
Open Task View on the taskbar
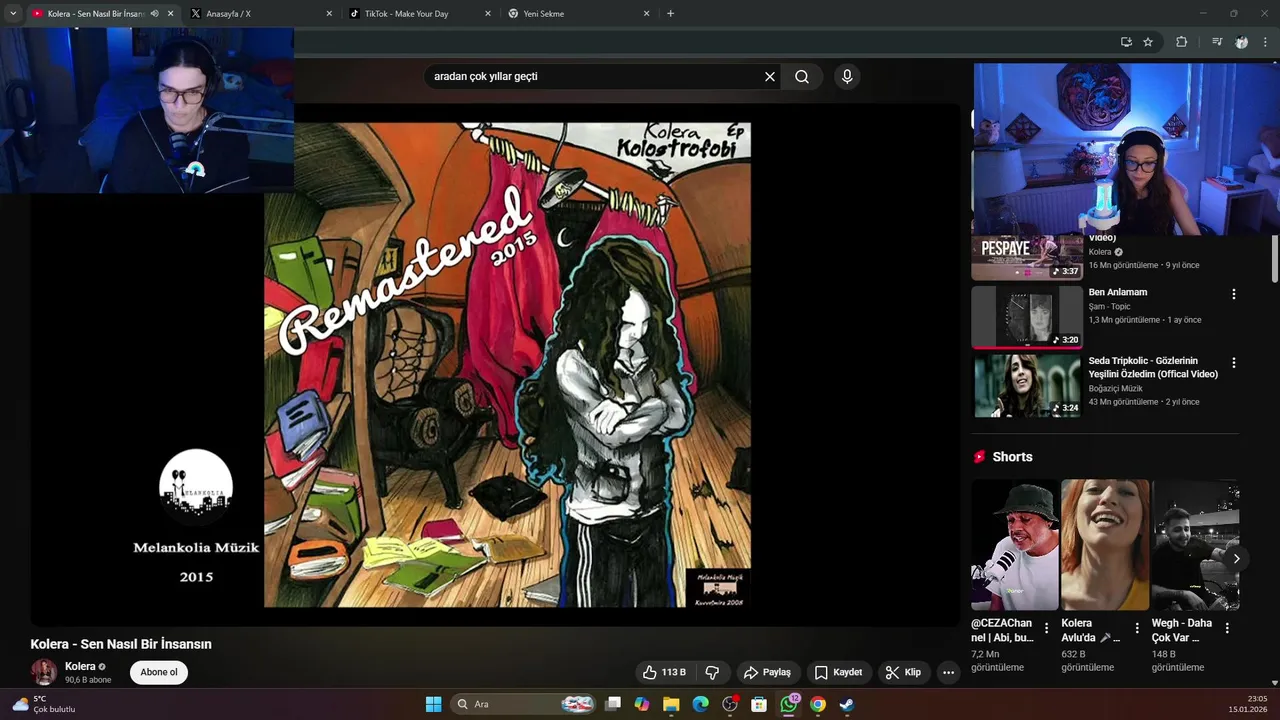pos(613,704)
